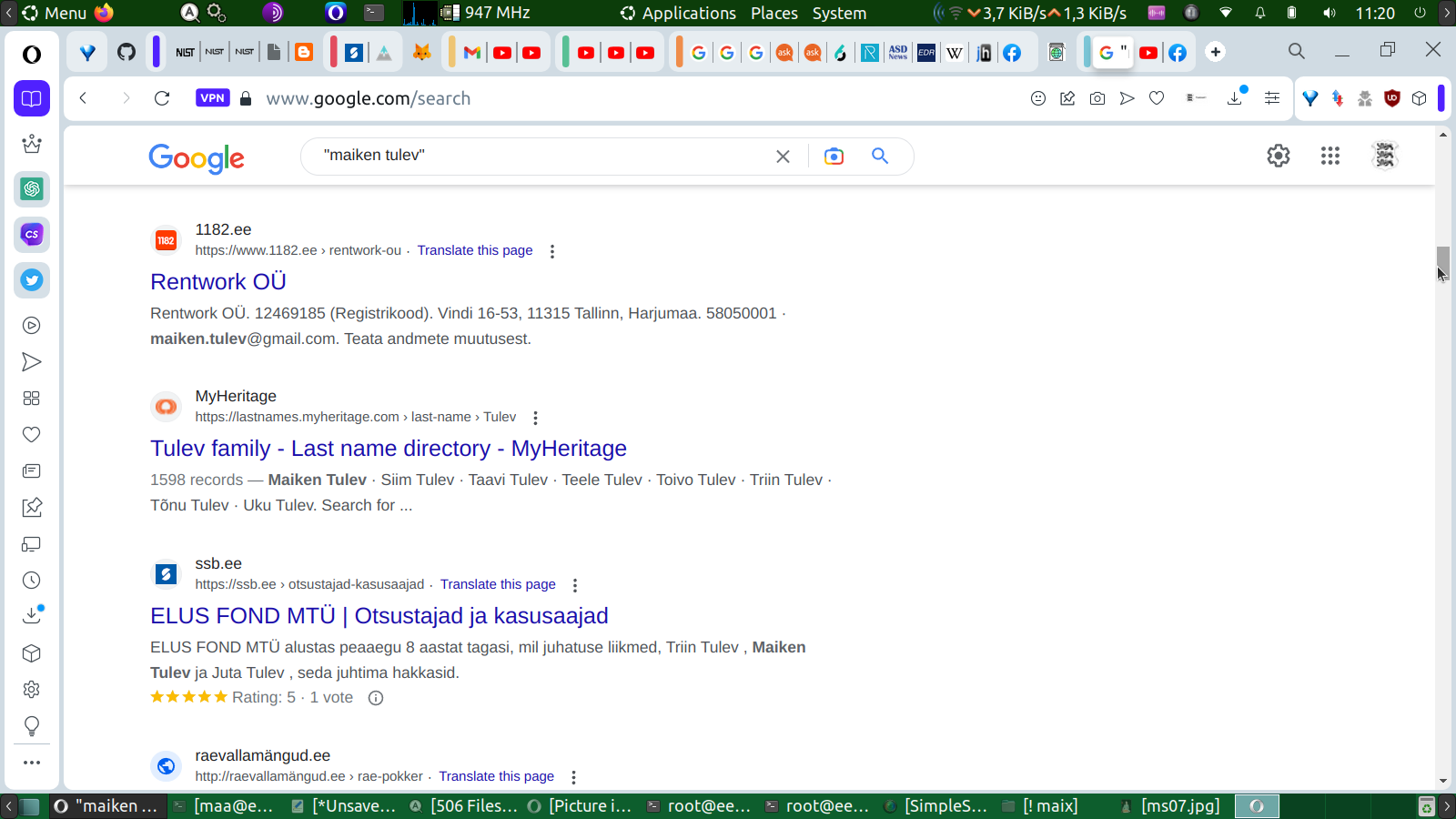Open the workspaces icon in Opera sidebar

click(x=32, y=98)
